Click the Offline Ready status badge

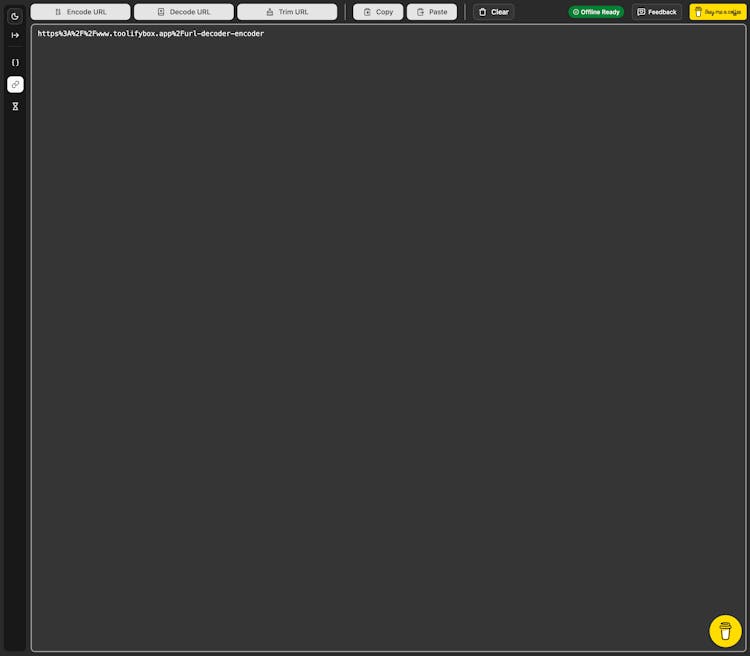596,12
